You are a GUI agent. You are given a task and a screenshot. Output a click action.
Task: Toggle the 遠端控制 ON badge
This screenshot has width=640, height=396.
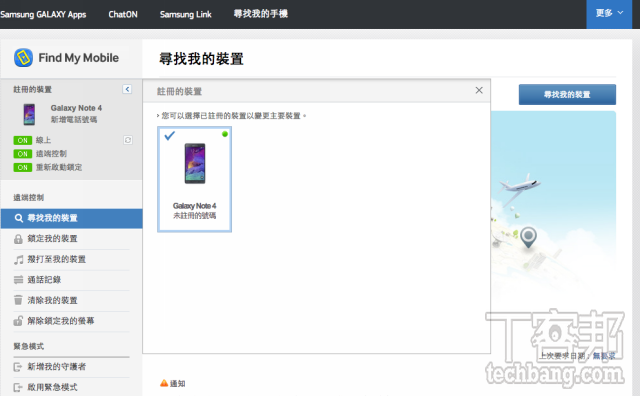pos(22,154)
